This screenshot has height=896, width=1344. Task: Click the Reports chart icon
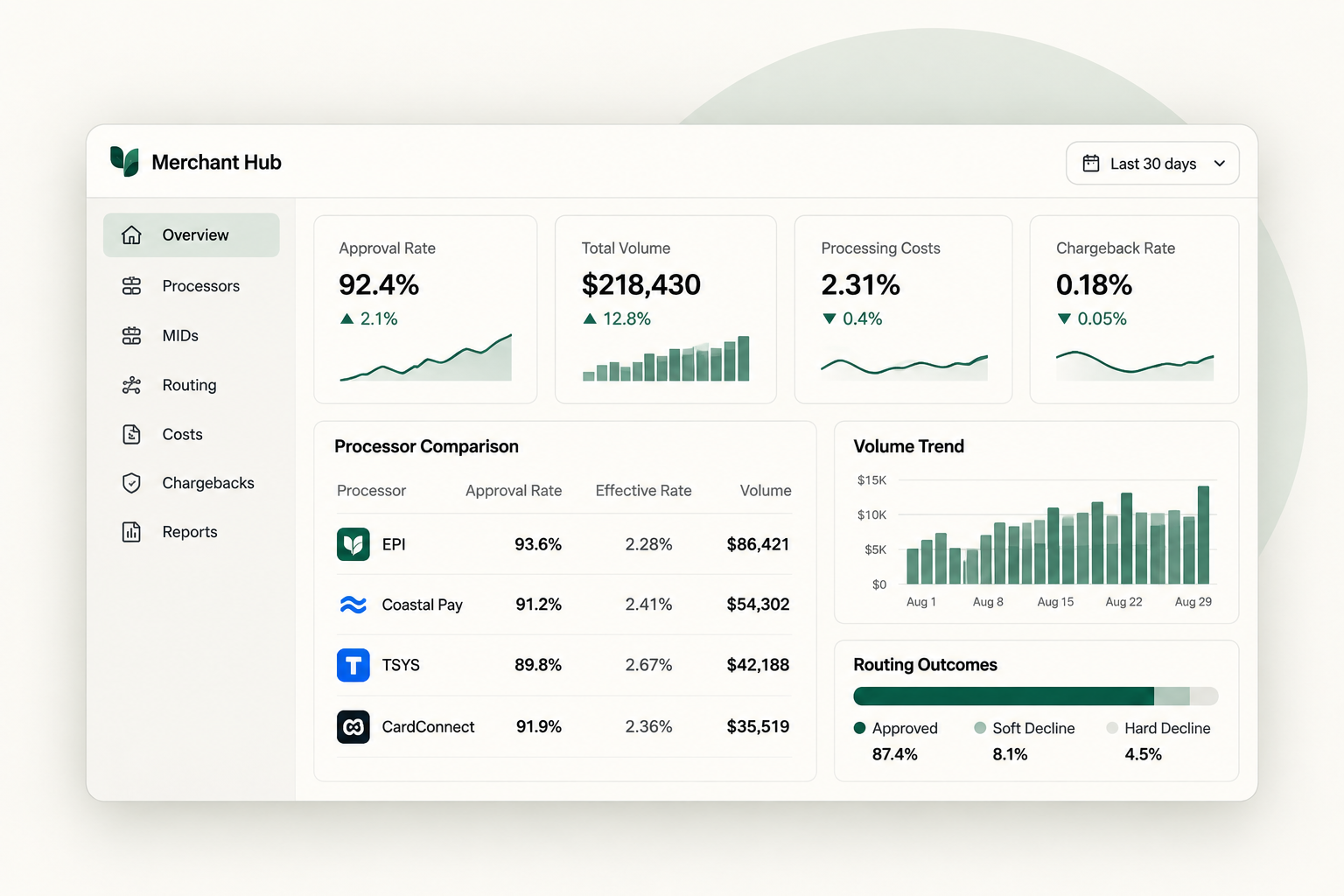coord(131,532)
